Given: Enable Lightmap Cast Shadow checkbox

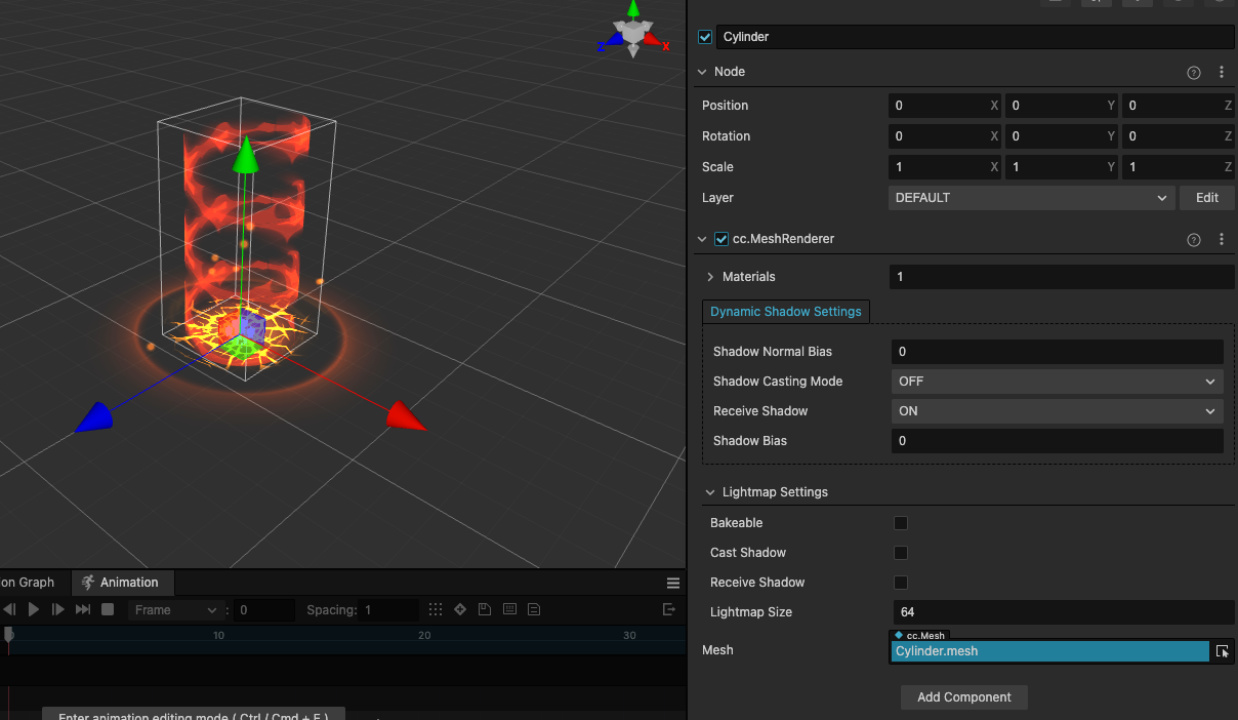Looking at the screenshot, I should coord(901,553).
